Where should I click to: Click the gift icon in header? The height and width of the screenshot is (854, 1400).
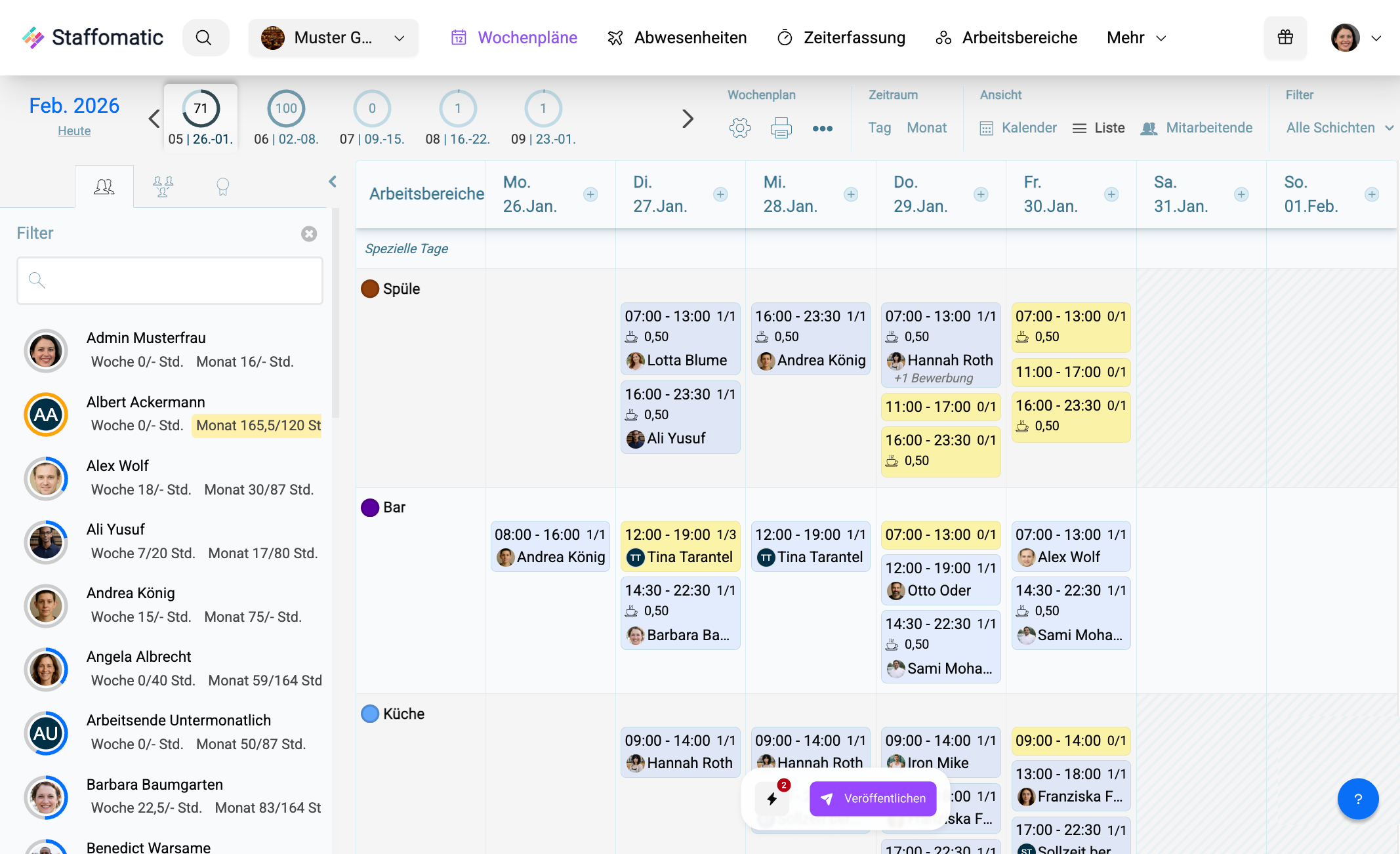tap(1285, 37)
